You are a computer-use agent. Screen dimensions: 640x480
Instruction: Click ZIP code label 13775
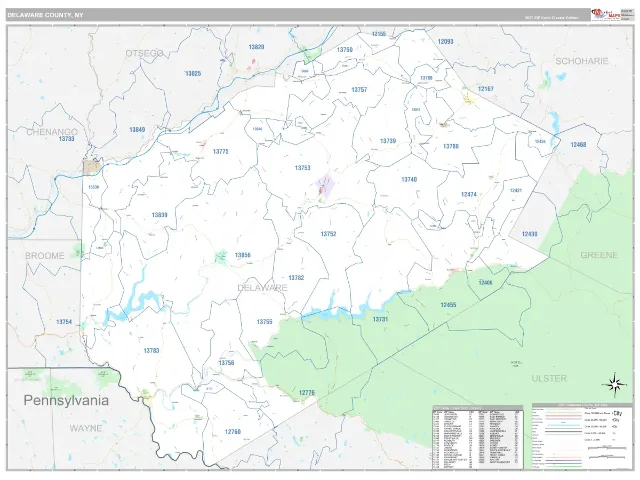click(x=220, y=151)
